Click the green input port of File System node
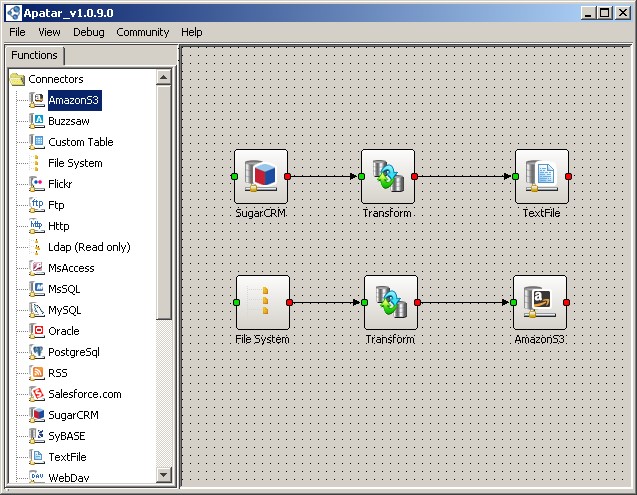This screenshot has width=637, height=495. [236, 302]
